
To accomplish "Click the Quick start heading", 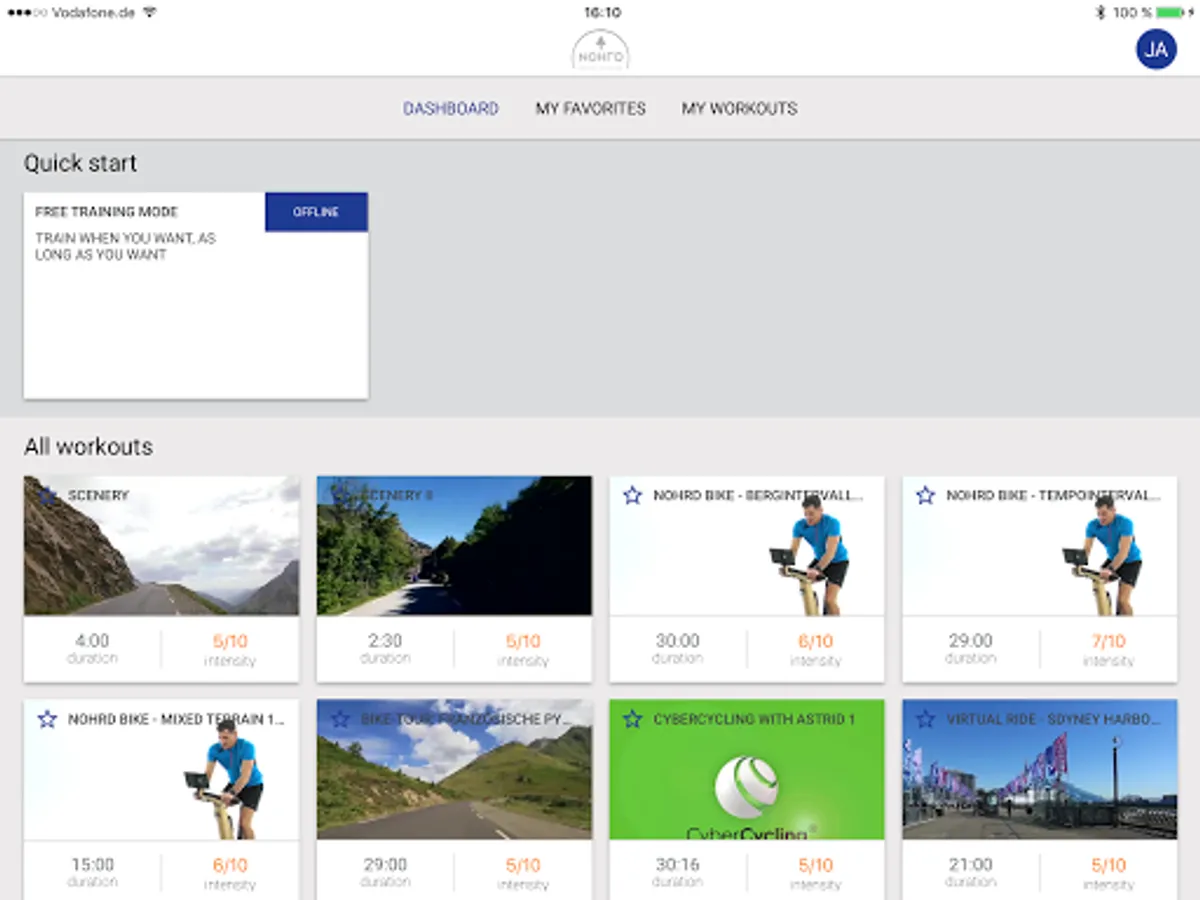I will (x=80, y=163).
